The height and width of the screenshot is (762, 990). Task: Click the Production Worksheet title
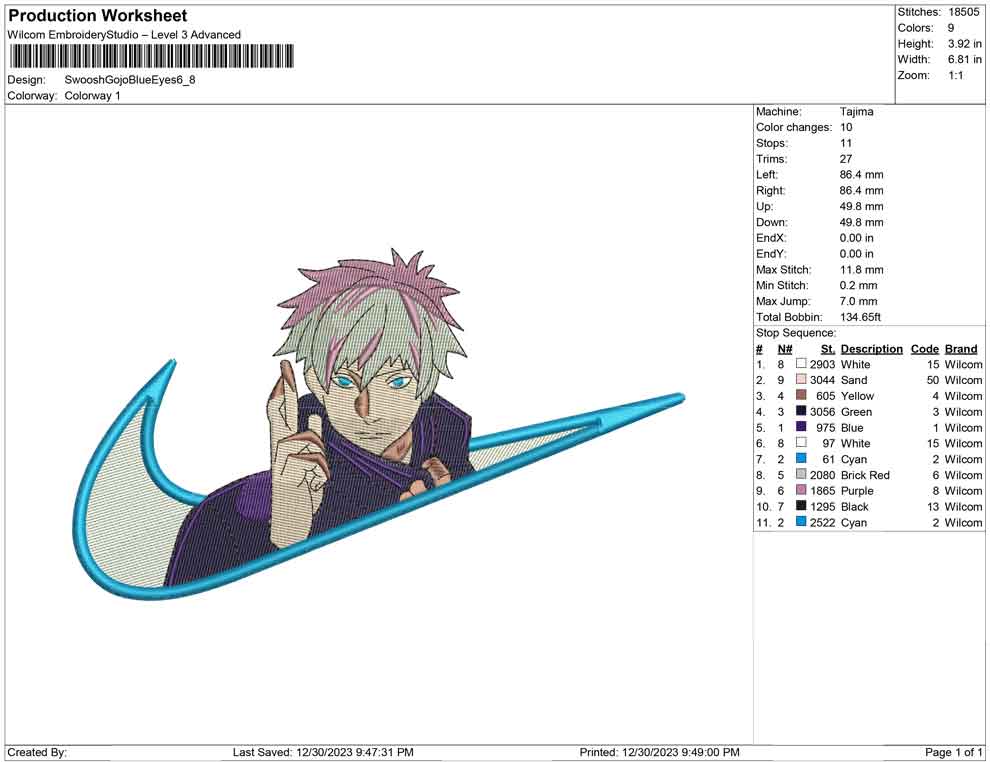(98, 16)
